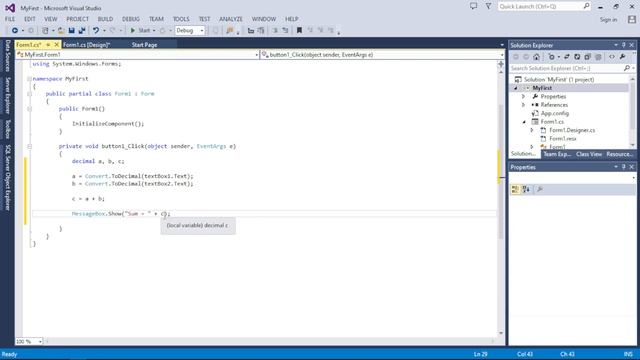Click the Solution Explorer search magnifier icon
The width and height of the screenshot is (640, 360).
[627, 68]
